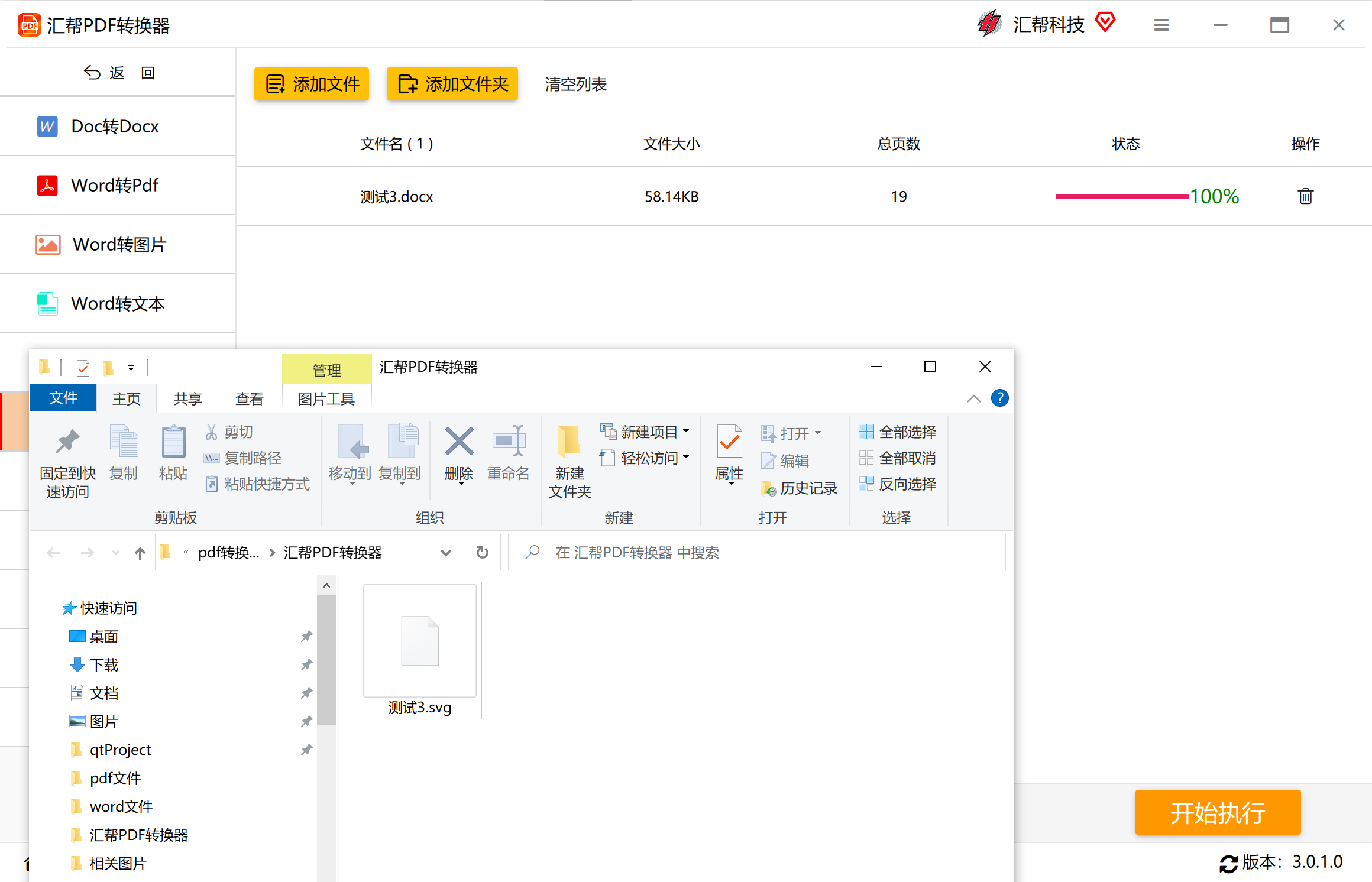Click the 剪切 scissors icon
The width and height of the screenshot is (1372, 882).
point(211,432)
